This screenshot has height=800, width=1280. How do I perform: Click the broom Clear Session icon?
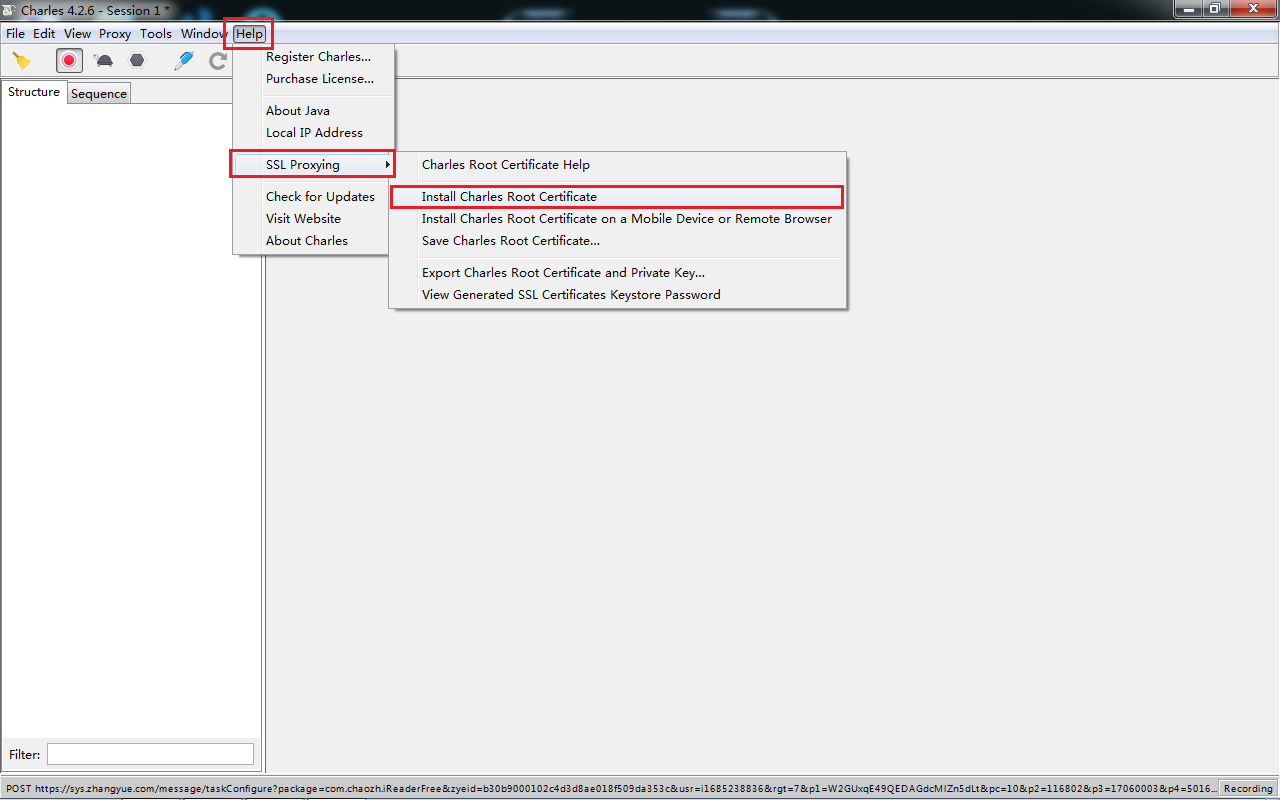coord(22,61)
